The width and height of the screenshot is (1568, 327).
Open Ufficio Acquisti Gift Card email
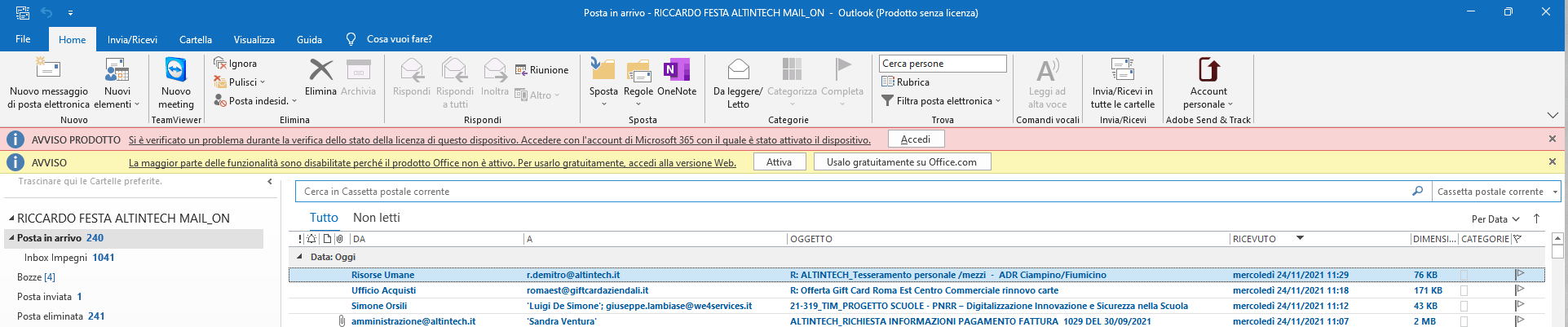coord(917,290)
